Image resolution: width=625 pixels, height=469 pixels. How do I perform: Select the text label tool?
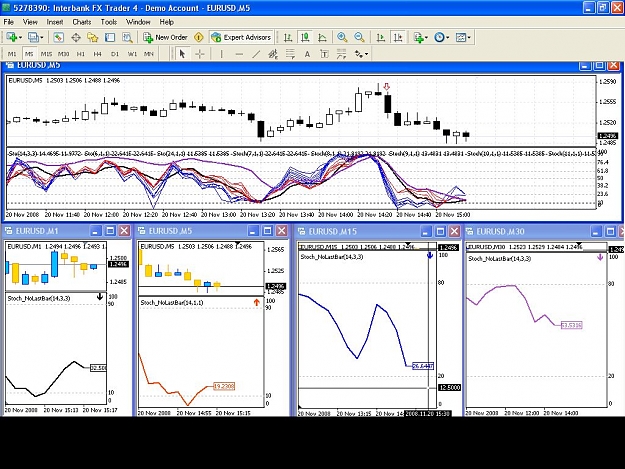click(324, 54)
